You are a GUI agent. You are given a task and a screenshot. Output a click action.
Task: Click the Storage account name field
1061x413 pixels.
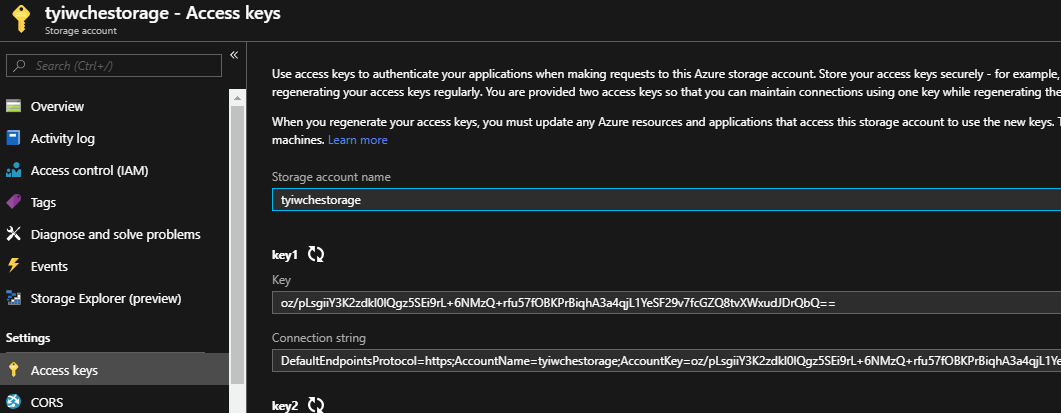(x=667, y=200)
